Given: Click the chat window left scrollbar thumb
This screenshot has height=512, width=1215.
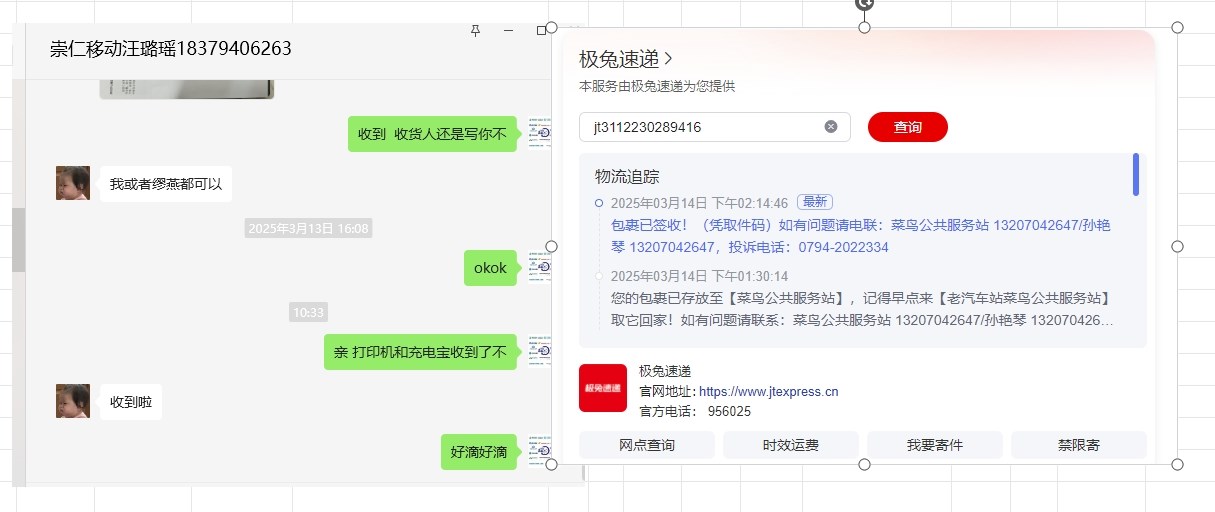Looking at the screenshot, I should click(x=18, y=240).
